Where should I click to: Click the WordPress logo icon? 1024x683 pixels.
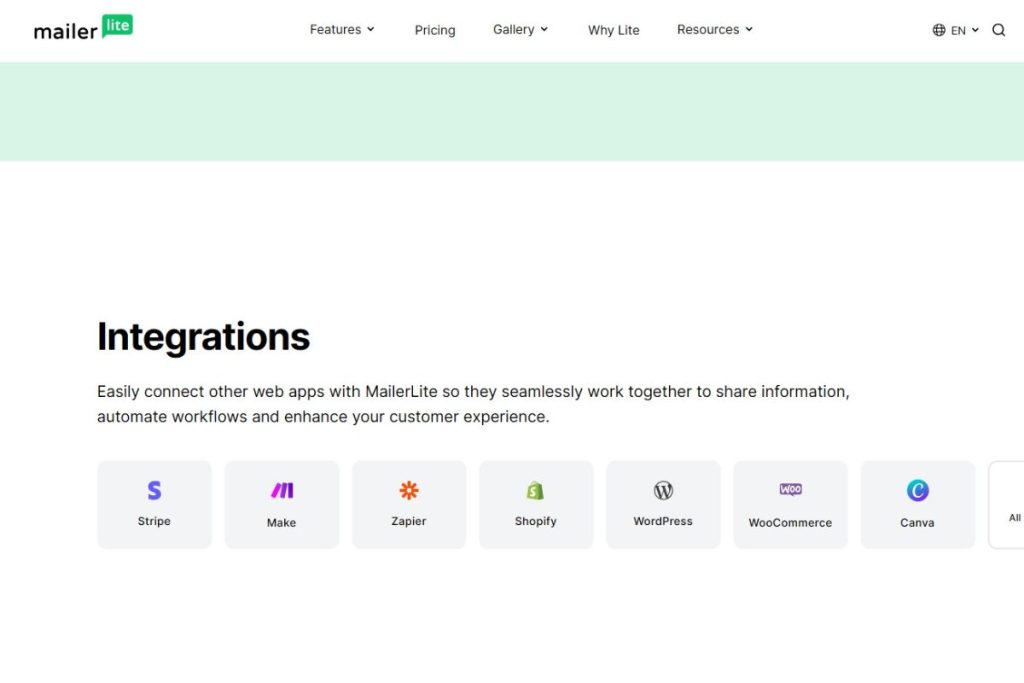[x=663, y=490]
